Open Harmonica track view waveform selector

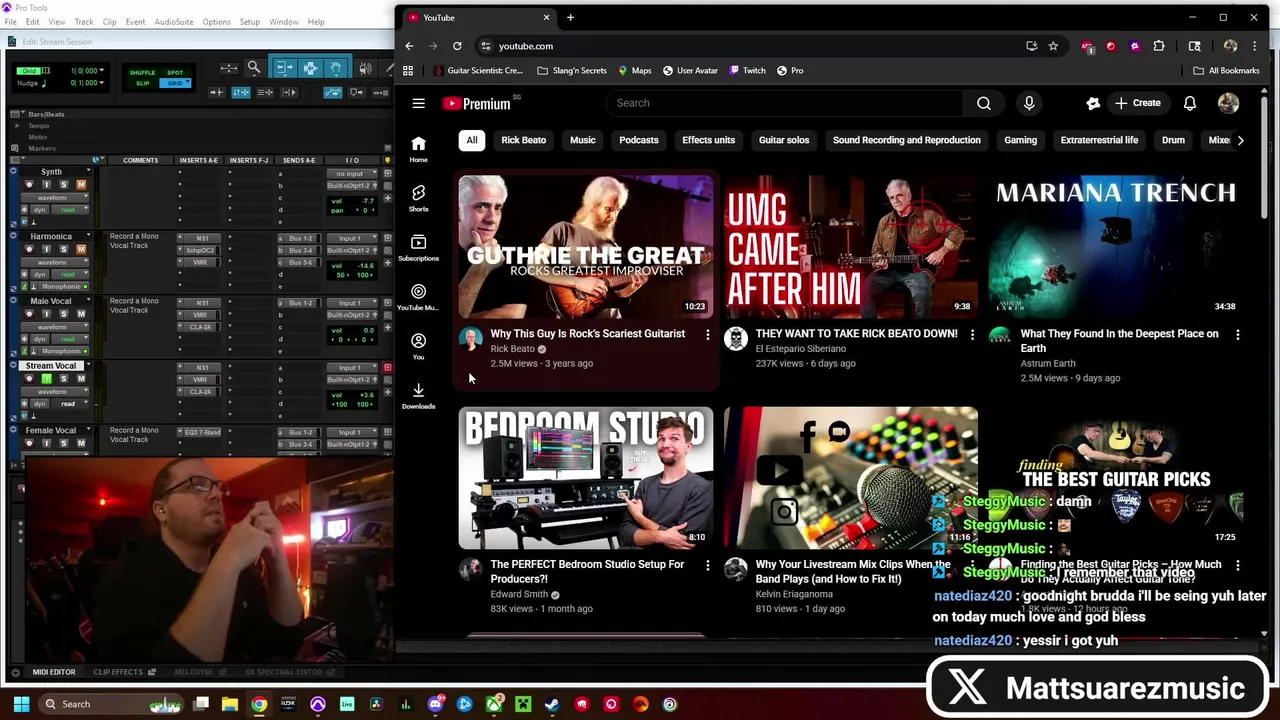click(55, 262)
